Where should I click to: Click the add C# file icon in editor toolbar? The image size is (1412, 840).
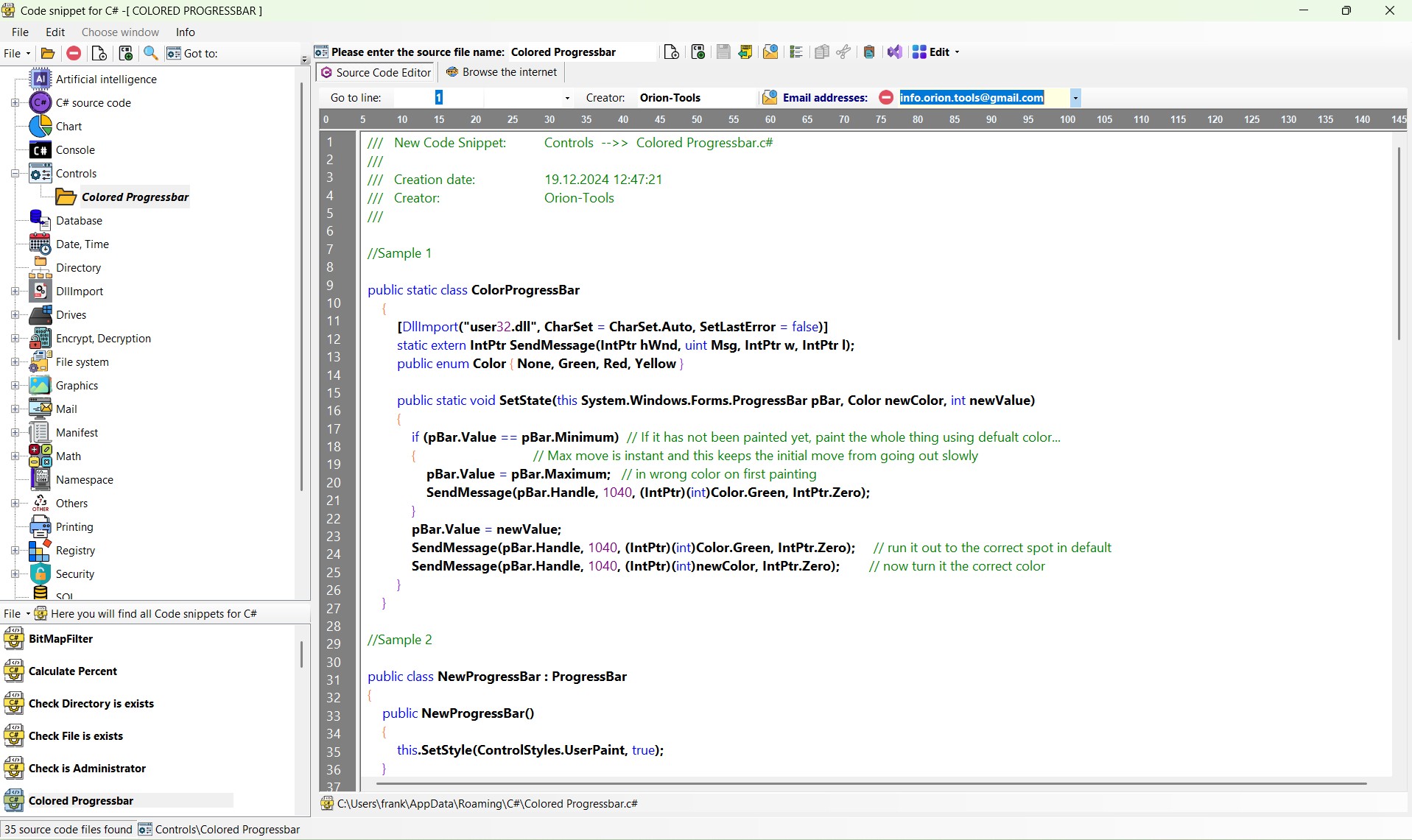point(698,52)
